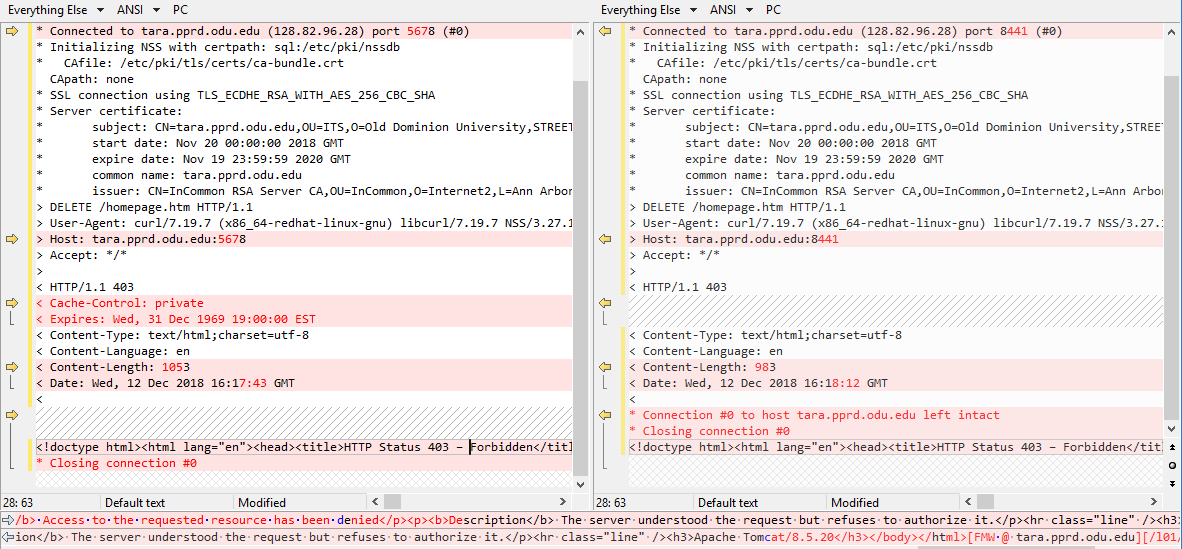The height and width of the screenshot is (549, 1182).
Task: Click right pane 'Connected to tara.pprd.odu.edu' port 8441 line
Action: click(896, 31)
